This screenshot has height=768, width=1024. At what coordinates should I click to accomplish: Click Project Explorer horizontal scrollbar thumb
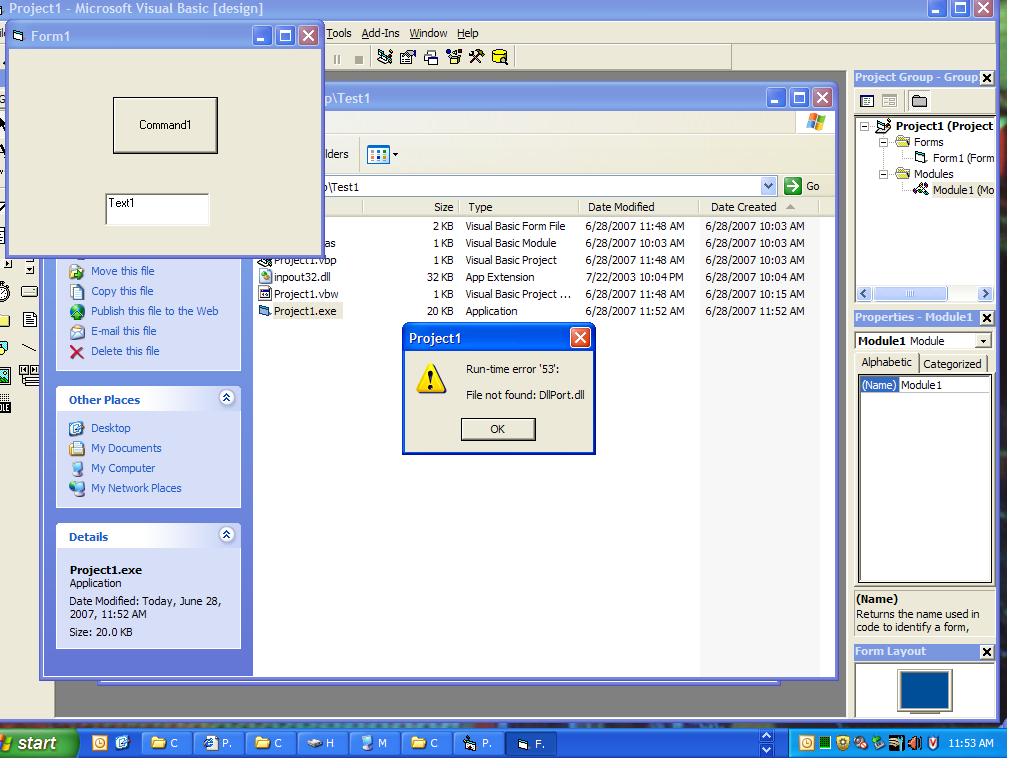tap(910, 294)
